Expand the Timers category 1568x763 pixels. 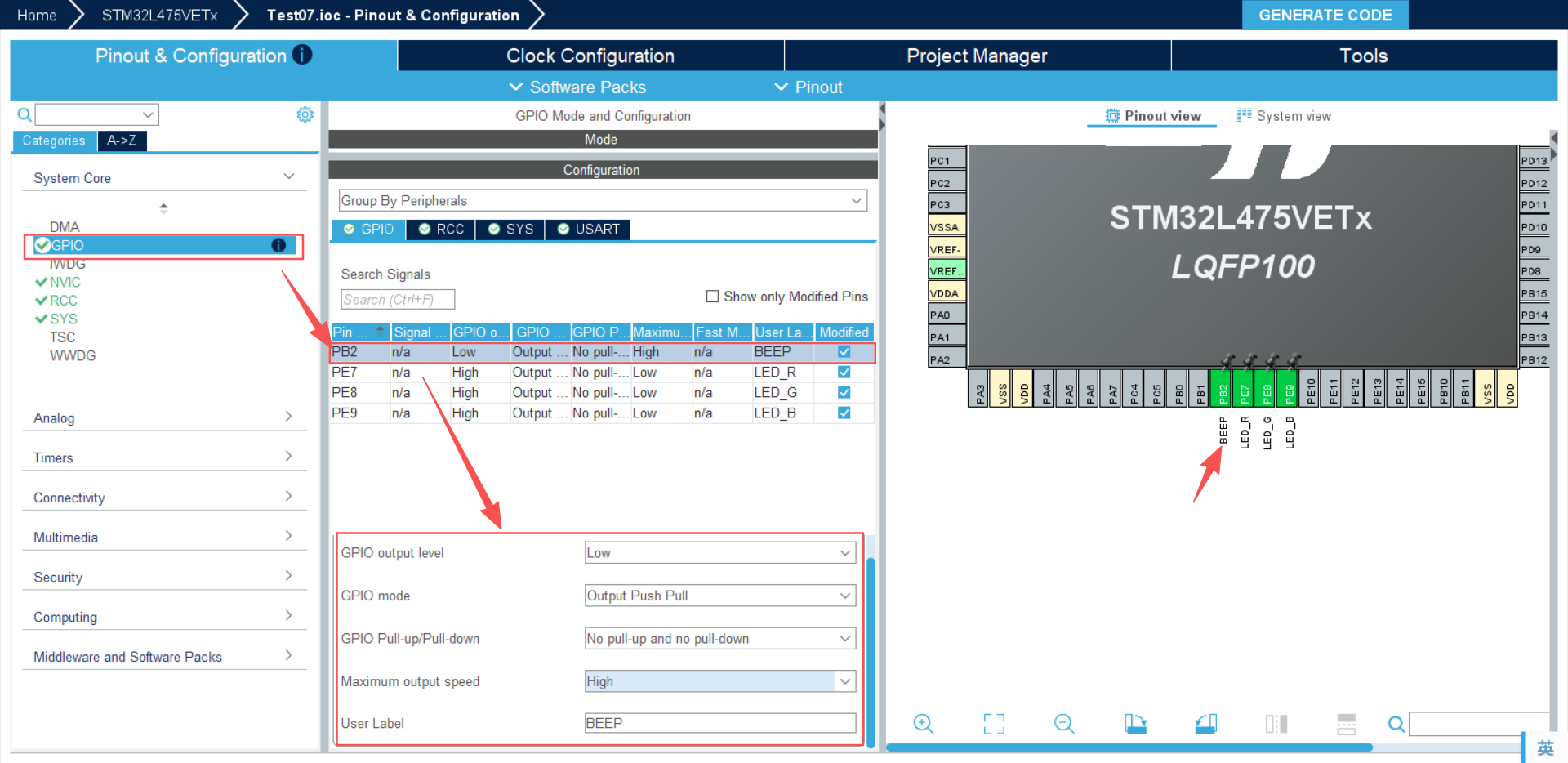(163, 457)
